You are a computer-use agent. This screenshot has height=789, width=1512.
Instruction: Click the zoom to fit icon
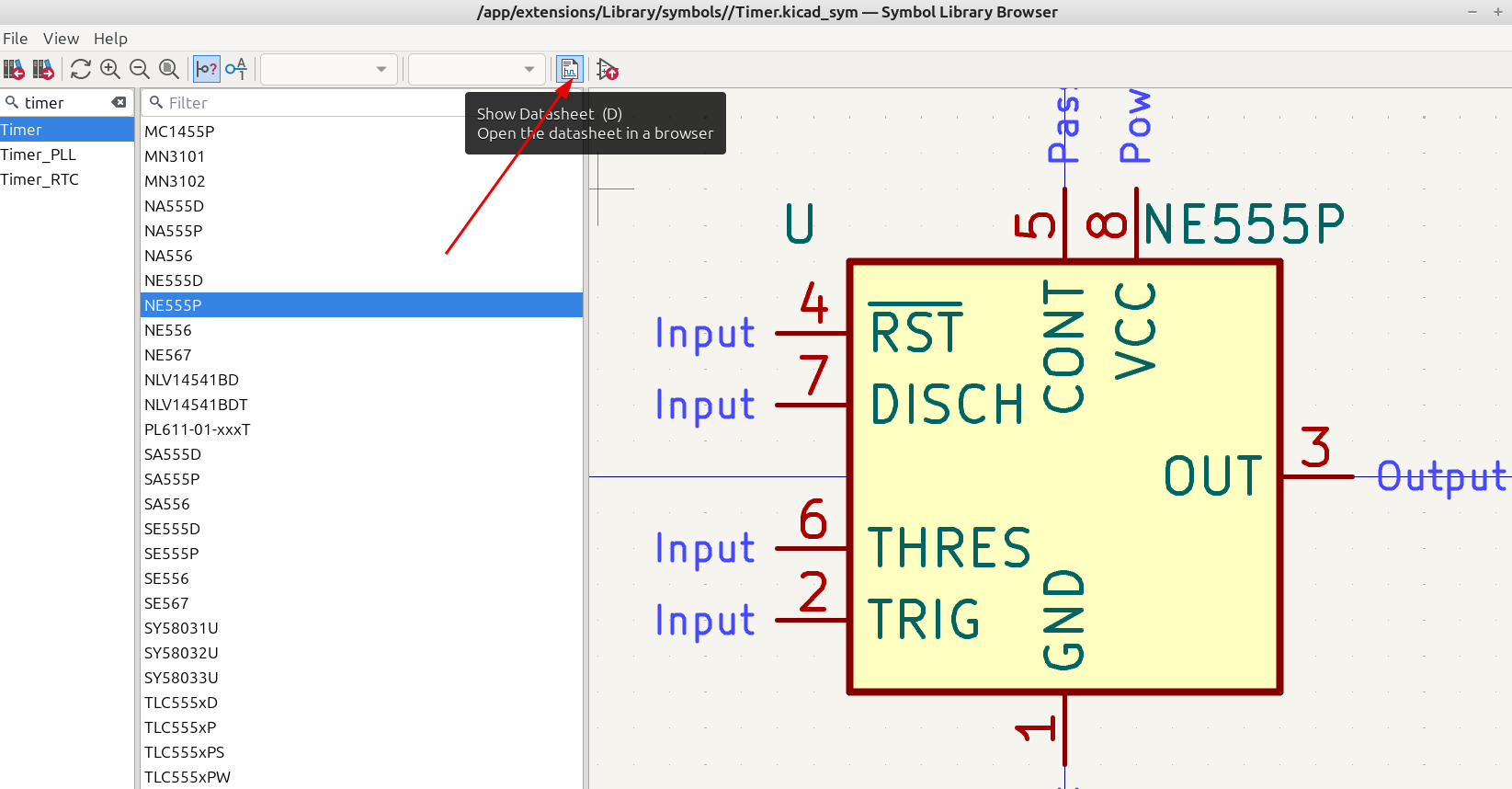[x=169, y=69]
